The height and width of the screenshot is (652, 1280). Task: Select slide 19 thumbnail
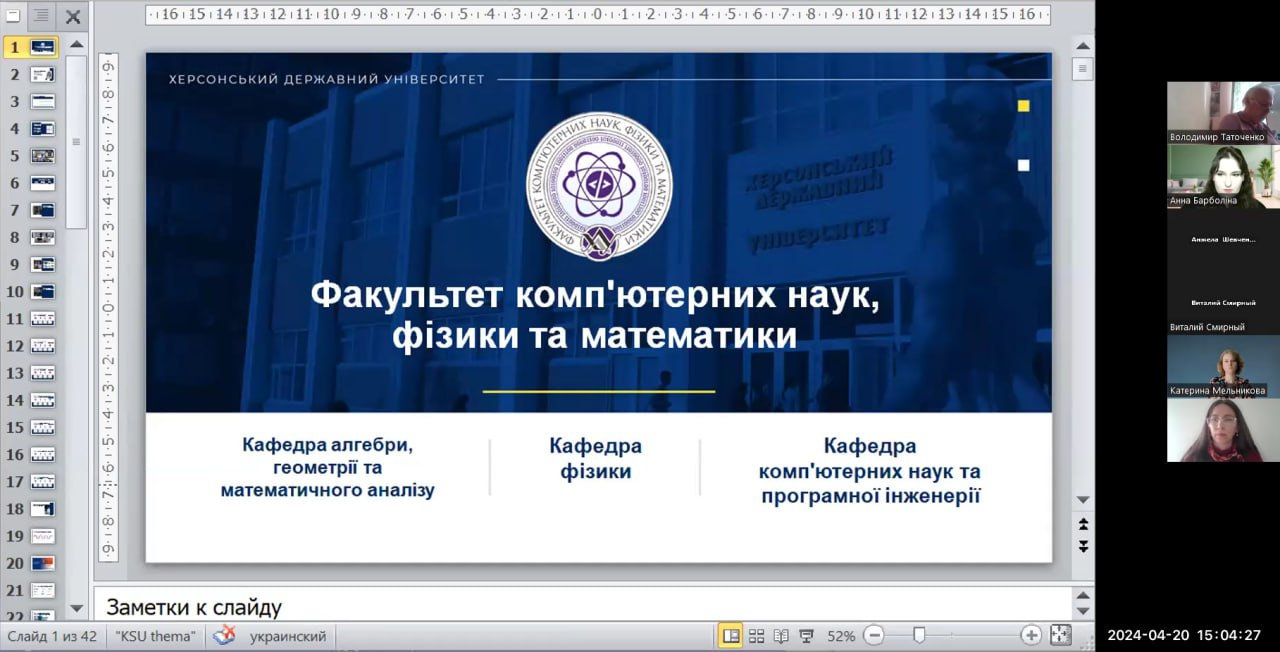pyautogui.click(x=42, y=536)
